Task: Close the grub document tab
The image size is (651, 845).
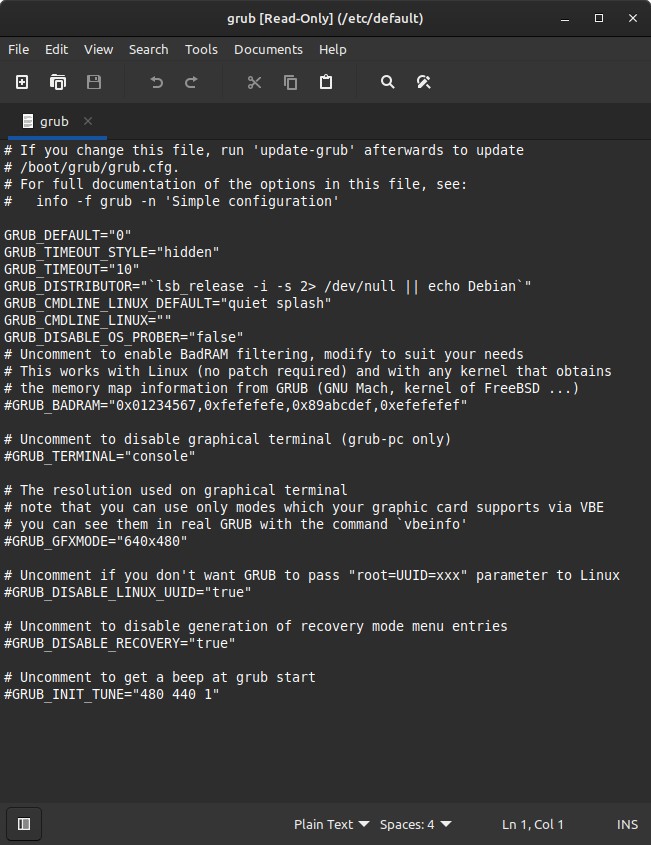Action: point(88,121)
